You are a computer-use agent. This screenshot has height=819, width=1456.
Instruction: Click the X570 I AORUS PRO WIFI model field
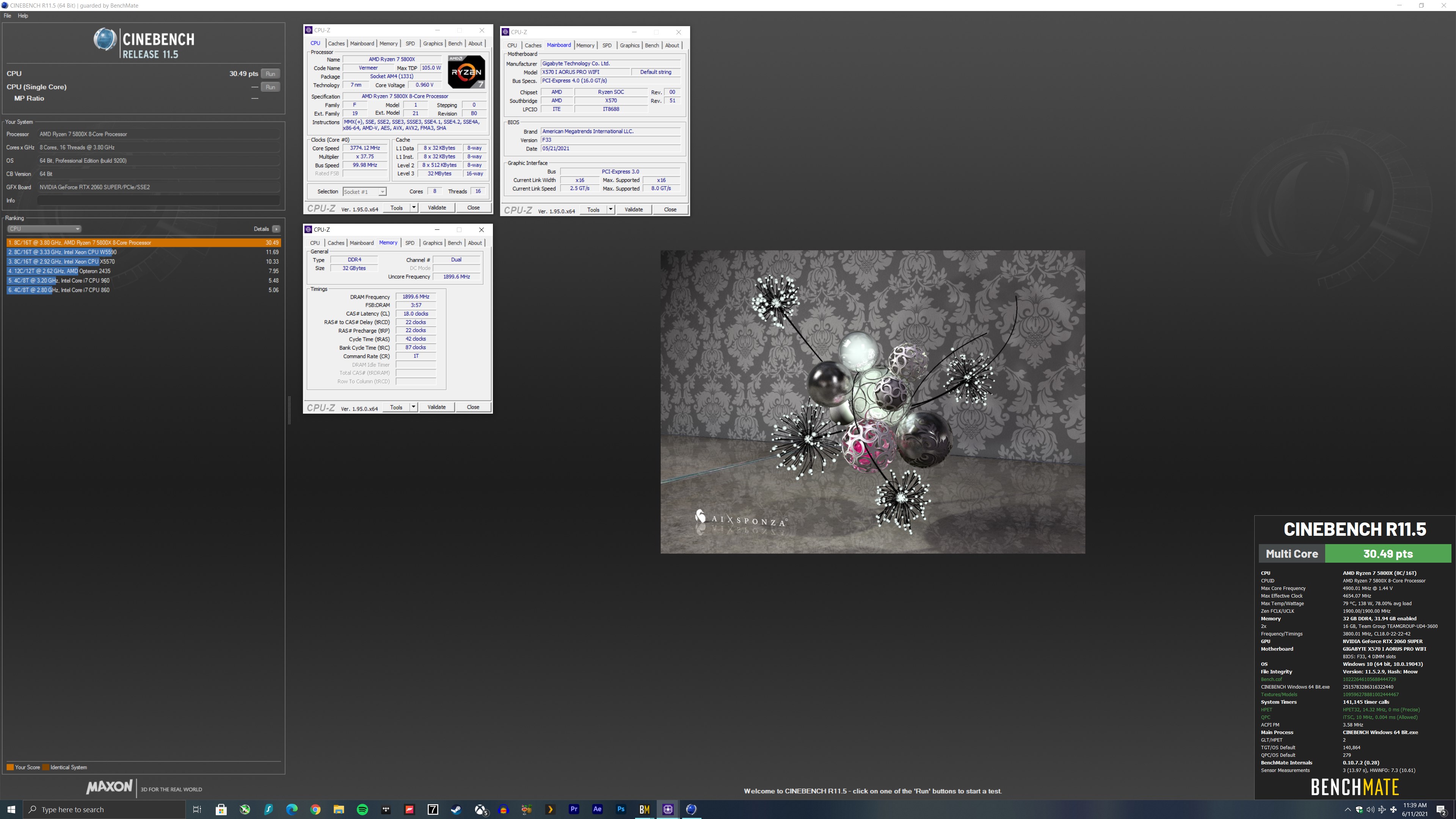585,72
